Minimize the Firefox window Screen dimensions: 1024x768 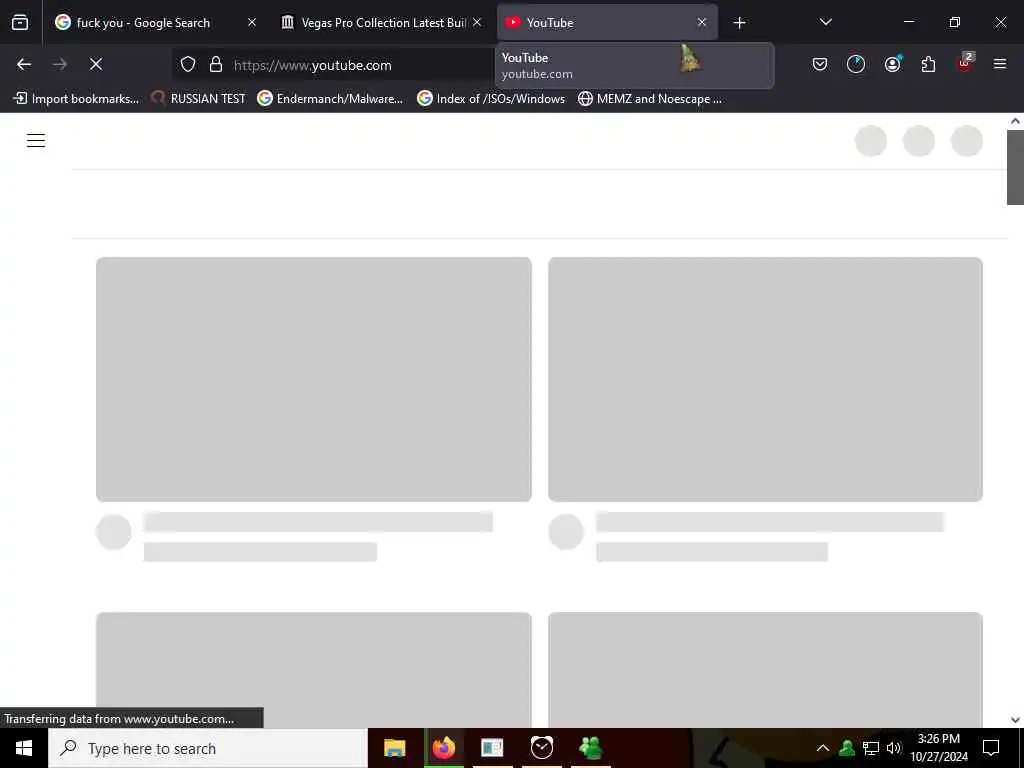click(x=908, y=23)
